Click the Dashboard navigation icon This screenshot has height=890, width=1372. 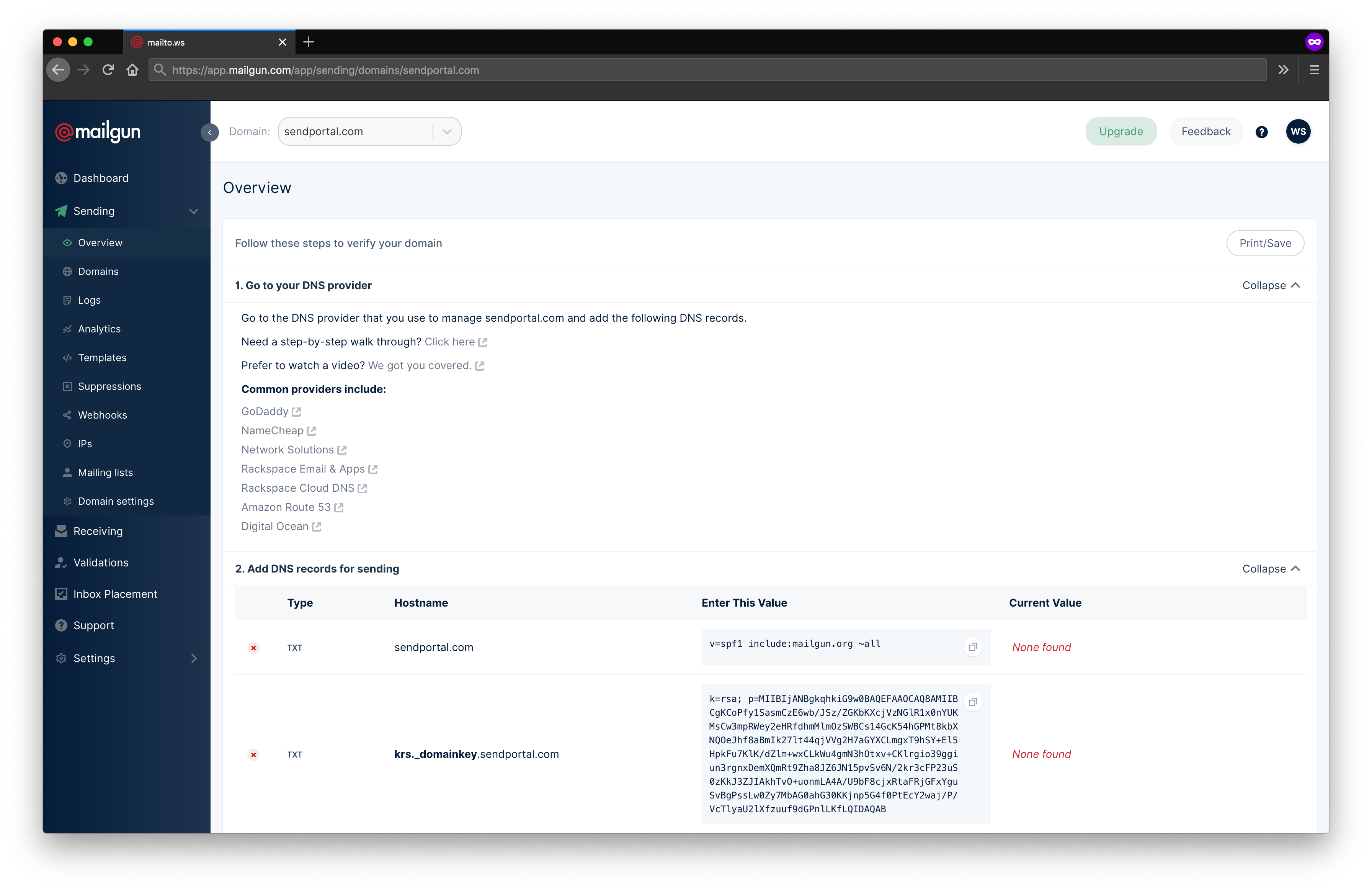pos(62,178)
